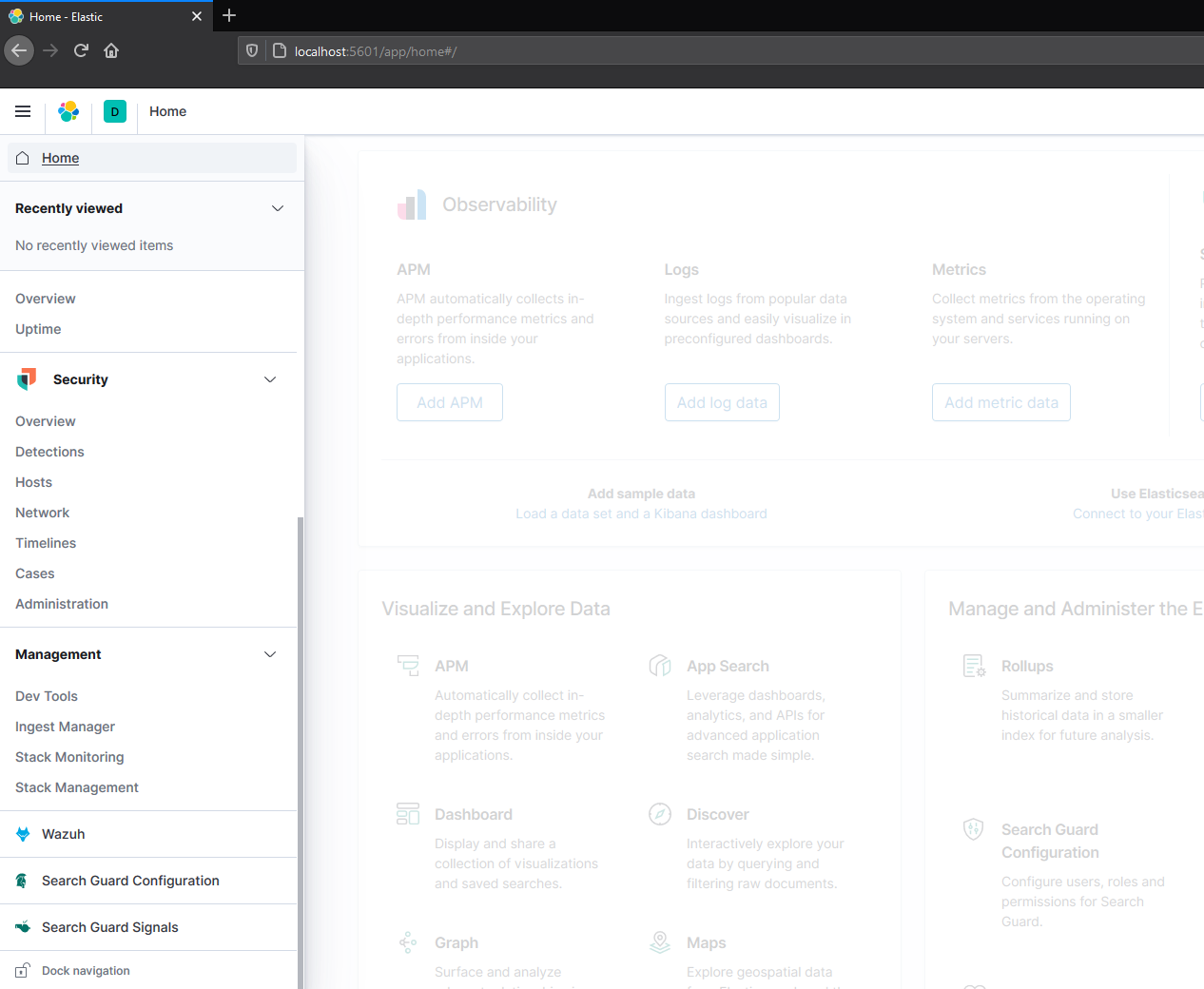Open Stack Management
This screenshot has width=1204, height=989.
77,787
